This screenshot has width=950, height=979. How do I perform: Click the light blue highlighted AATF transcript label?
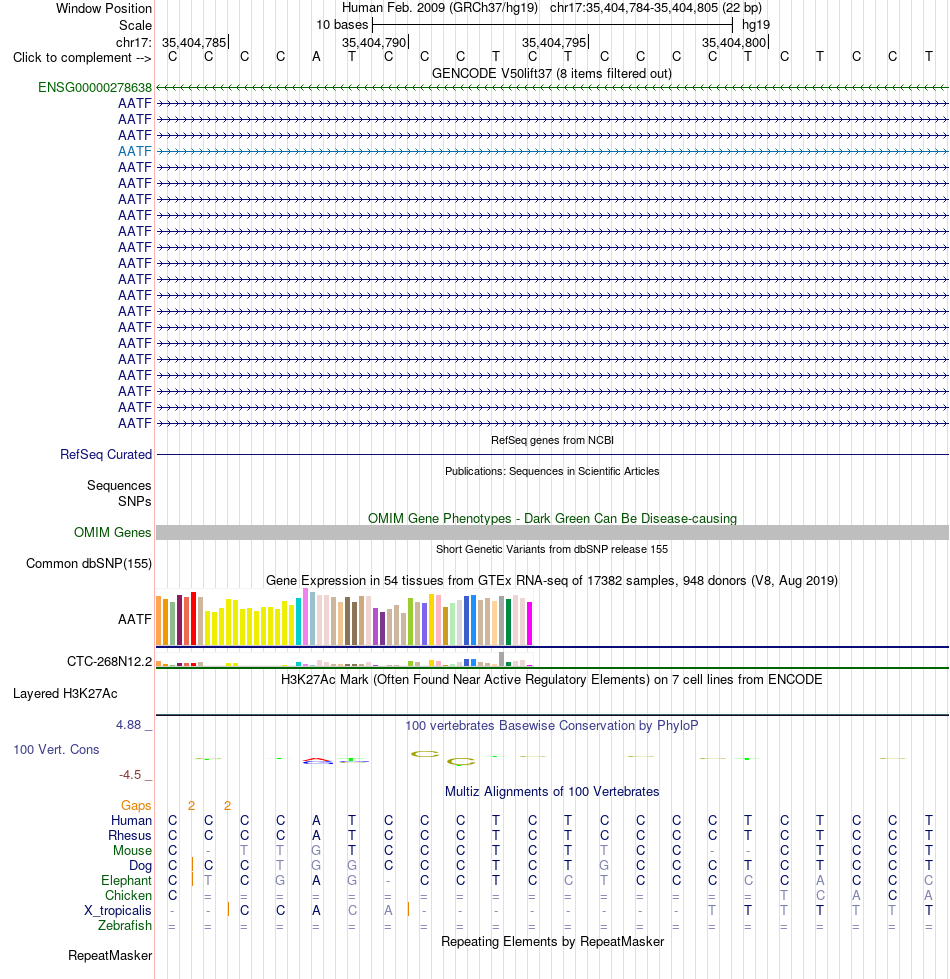pos(135,151)
